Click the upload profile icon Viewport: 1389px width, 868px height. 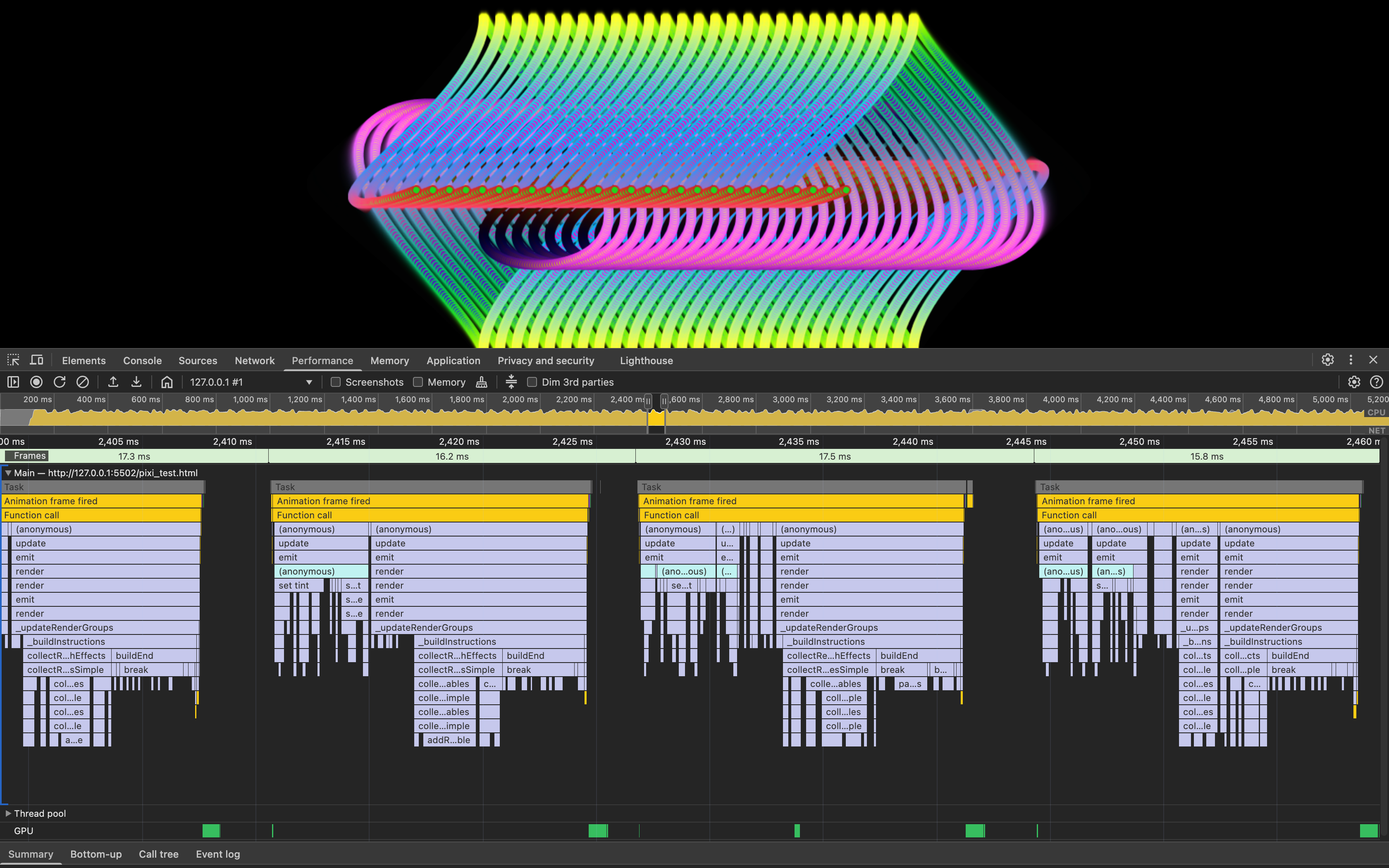coord(113,382)
